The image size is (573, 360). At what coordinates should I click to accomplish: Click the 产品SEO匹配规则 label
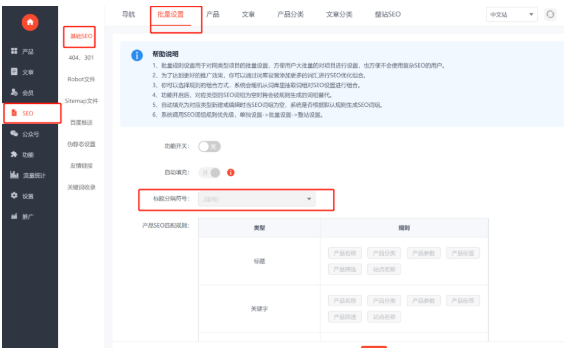click(166, 226)
